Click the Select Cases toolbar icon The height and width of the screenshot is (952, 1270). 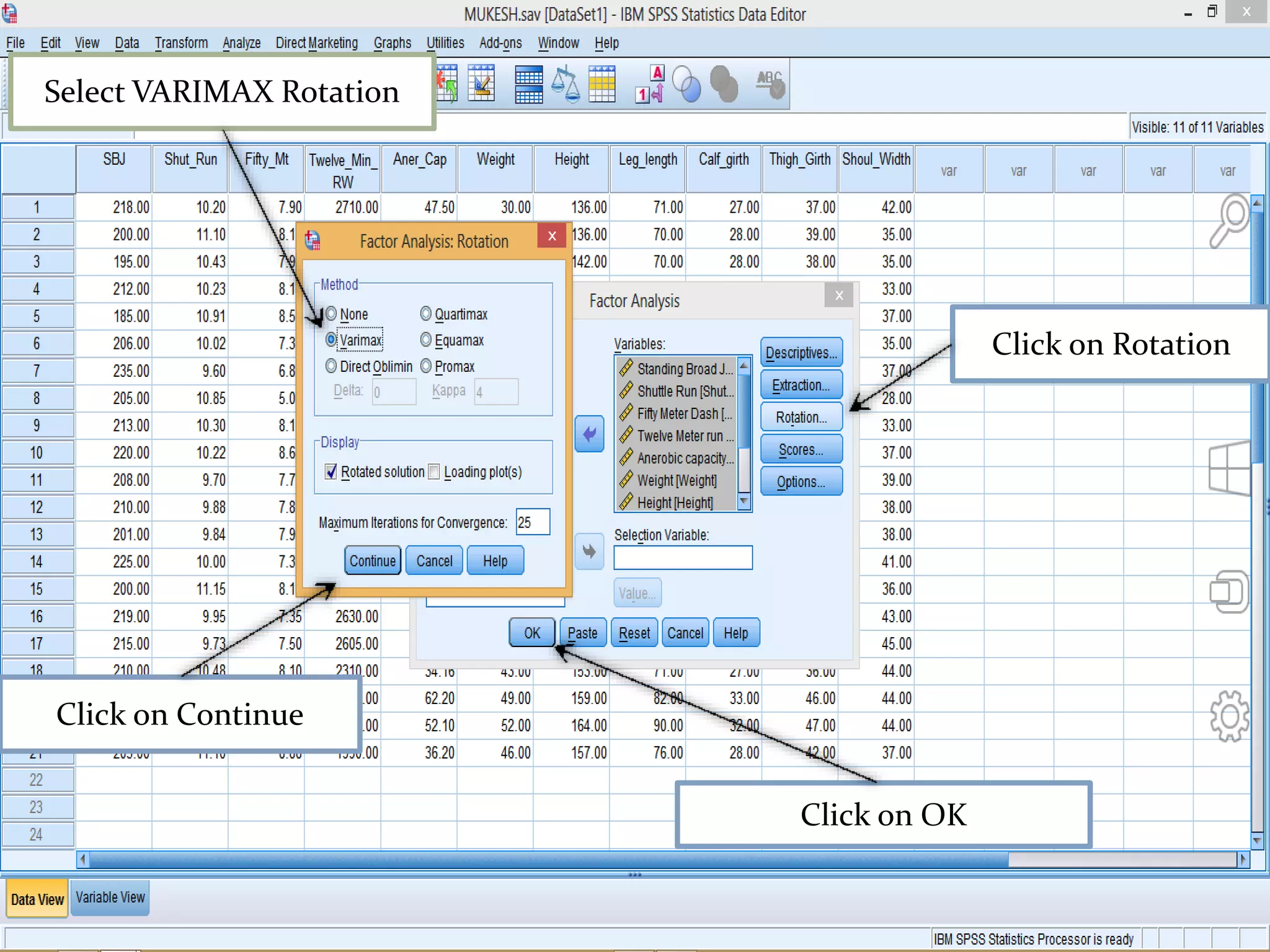602,83
